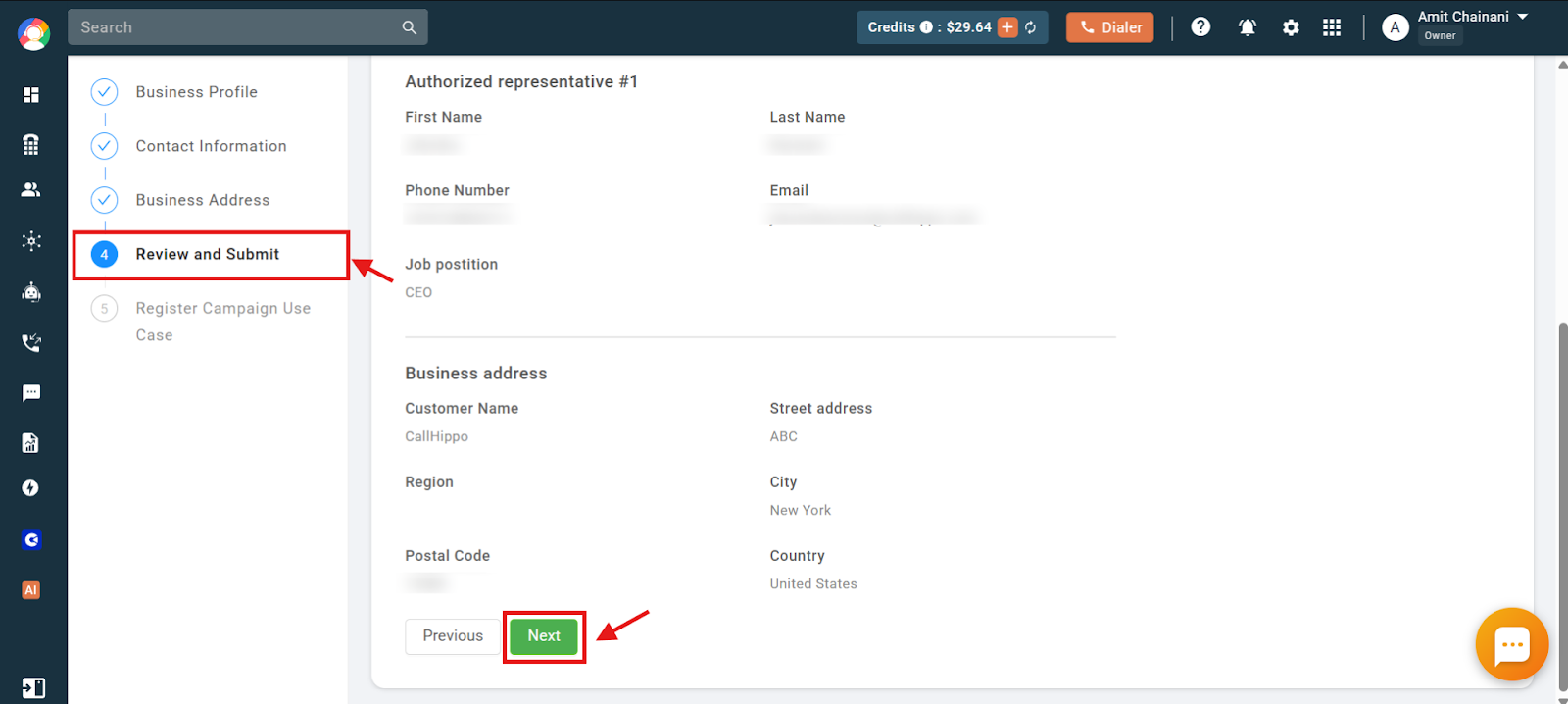
Task: Expand the Amit Chainani account dropdown
Action: 1523,17
